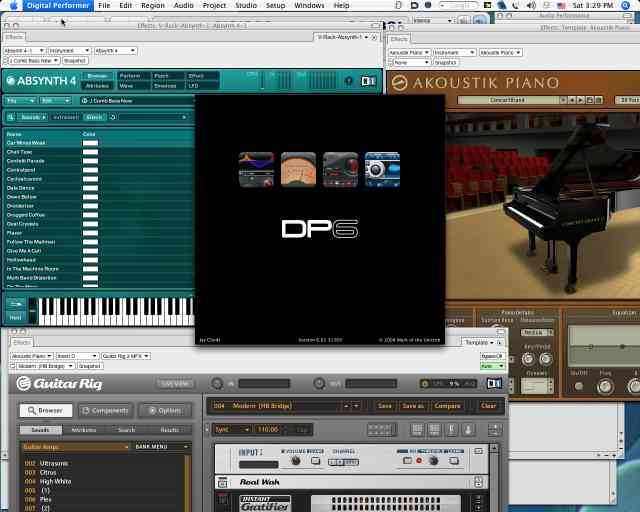Viewport: 640px width, 512px height.
Task: Click the Guitar Rig input volume knob
Action: 295,461
